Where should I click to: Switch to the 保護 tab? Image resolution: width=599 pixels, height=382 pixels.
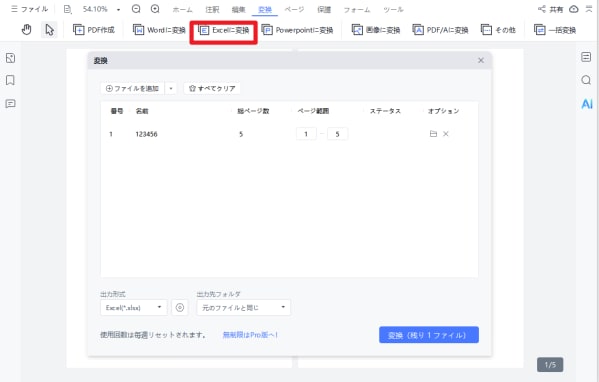coord(324,10)
